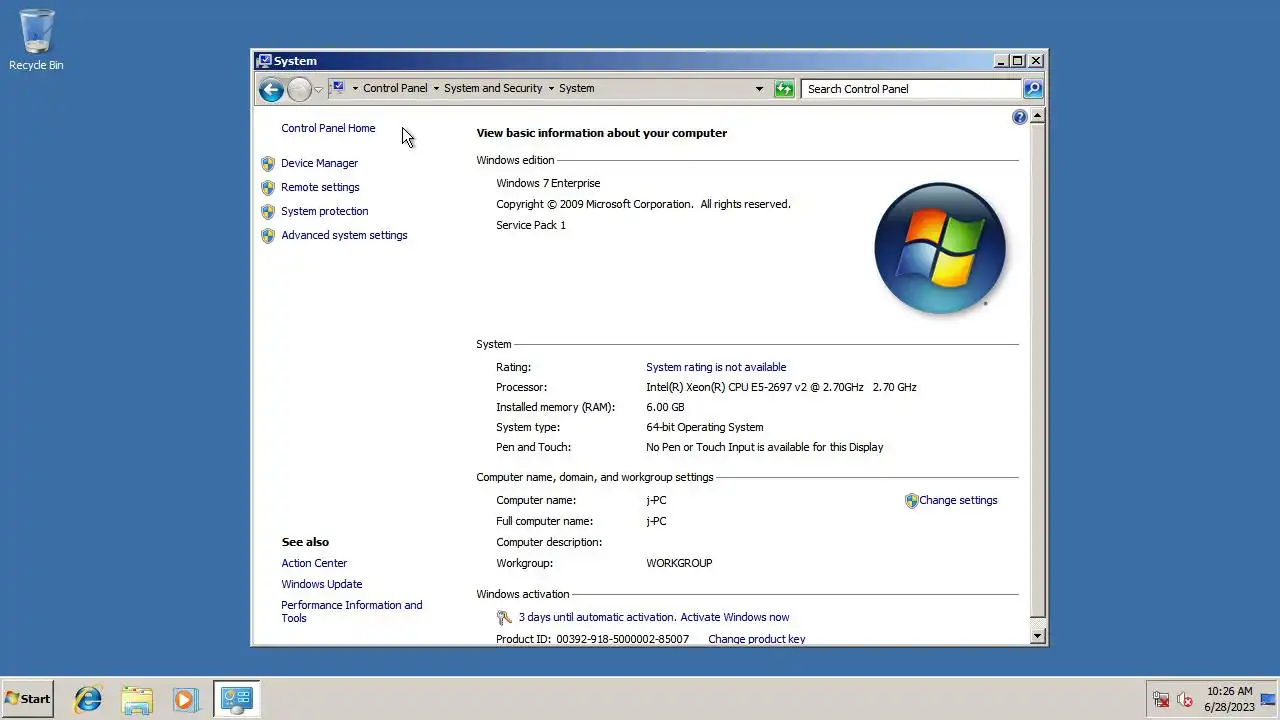
Task: Click the vertical scrollbar thumb
Action: pyautogui.click(x=1037, y=369)
